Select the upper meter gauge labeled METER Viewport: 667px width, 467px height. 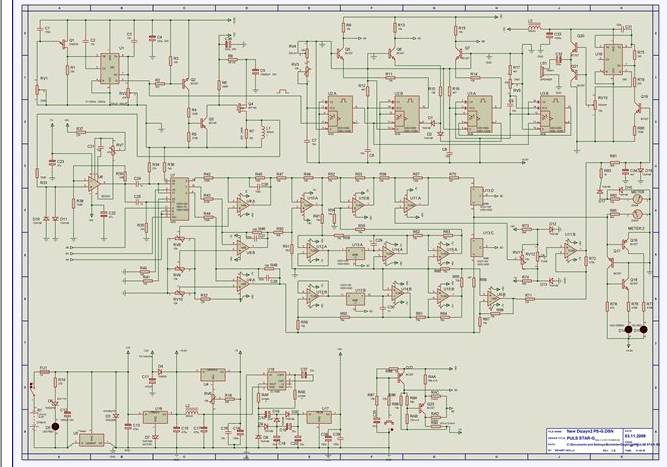[x=637, y=199]
